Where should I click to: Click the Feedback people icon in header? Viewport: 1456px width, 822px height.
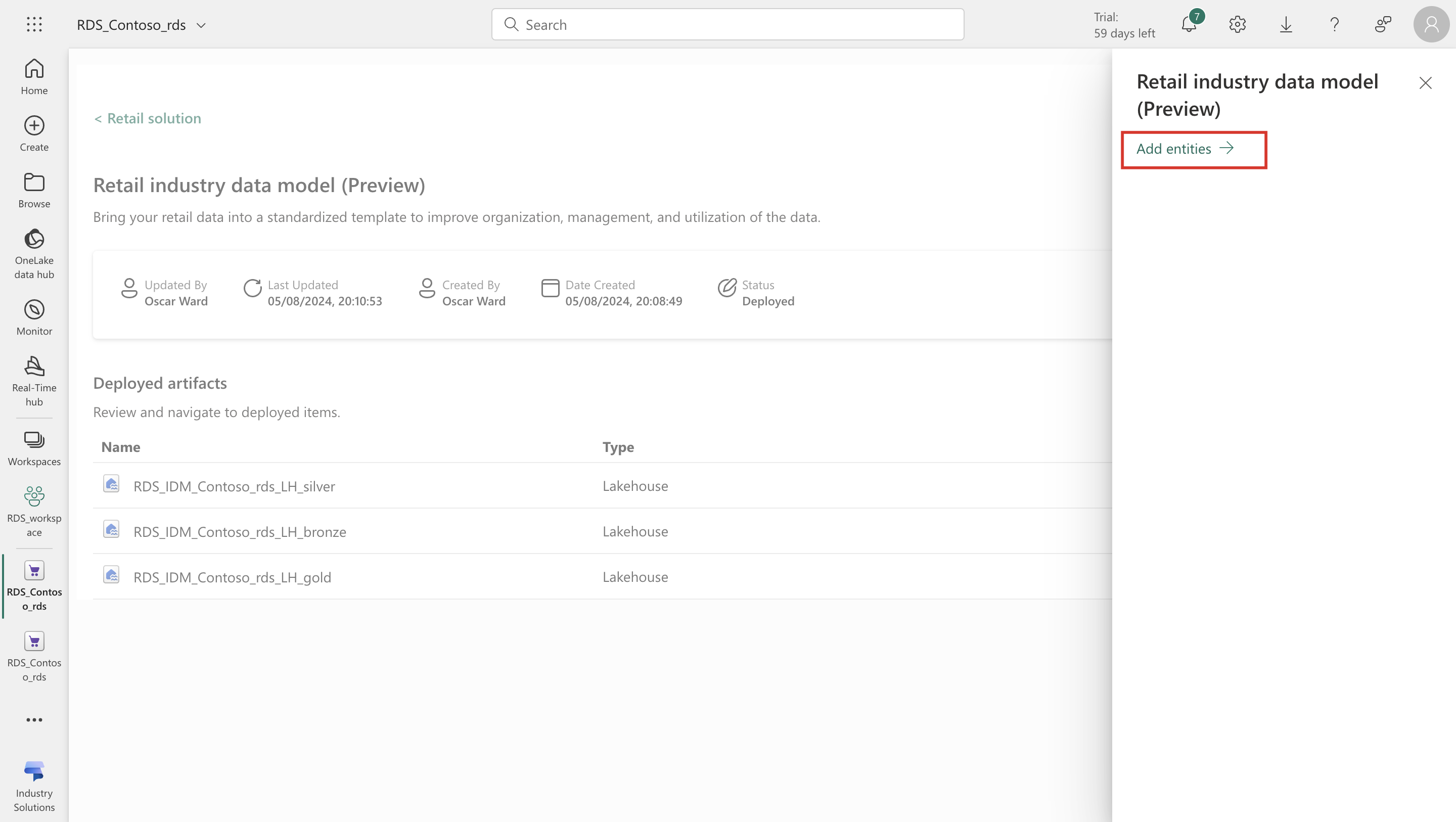1383,24
